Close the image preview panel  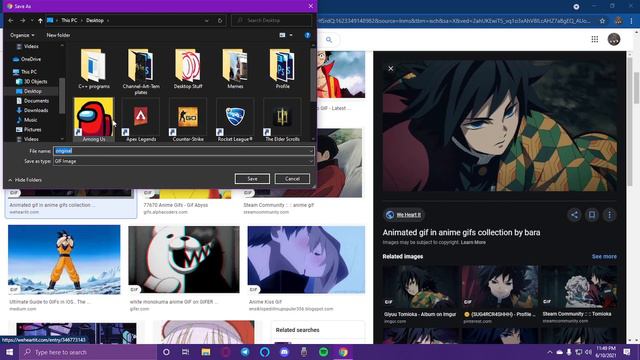(x=391, y=69)
